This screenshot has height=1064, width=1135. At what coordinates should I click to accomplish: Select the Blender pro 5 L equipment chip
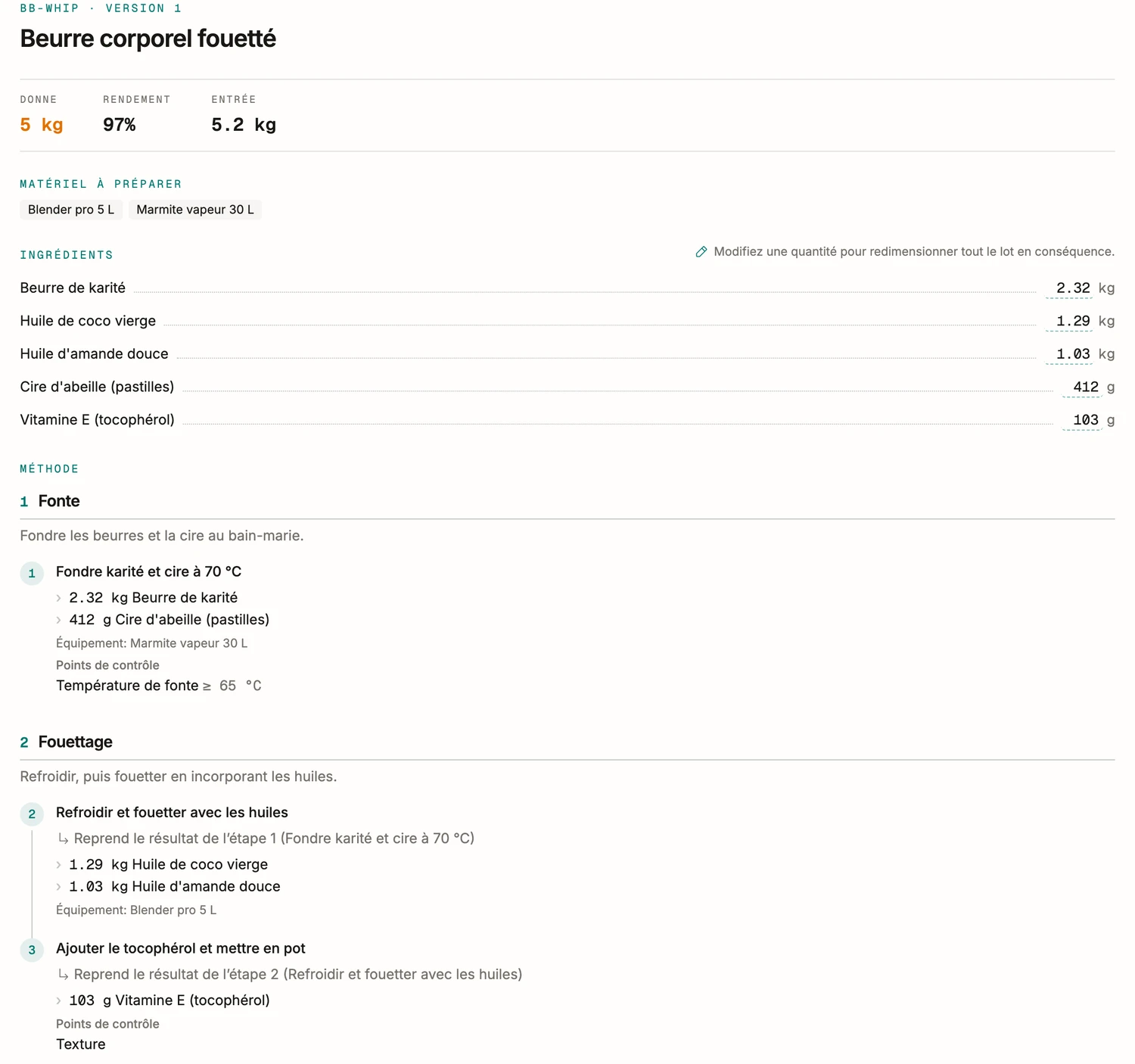(x=71, y=210)
